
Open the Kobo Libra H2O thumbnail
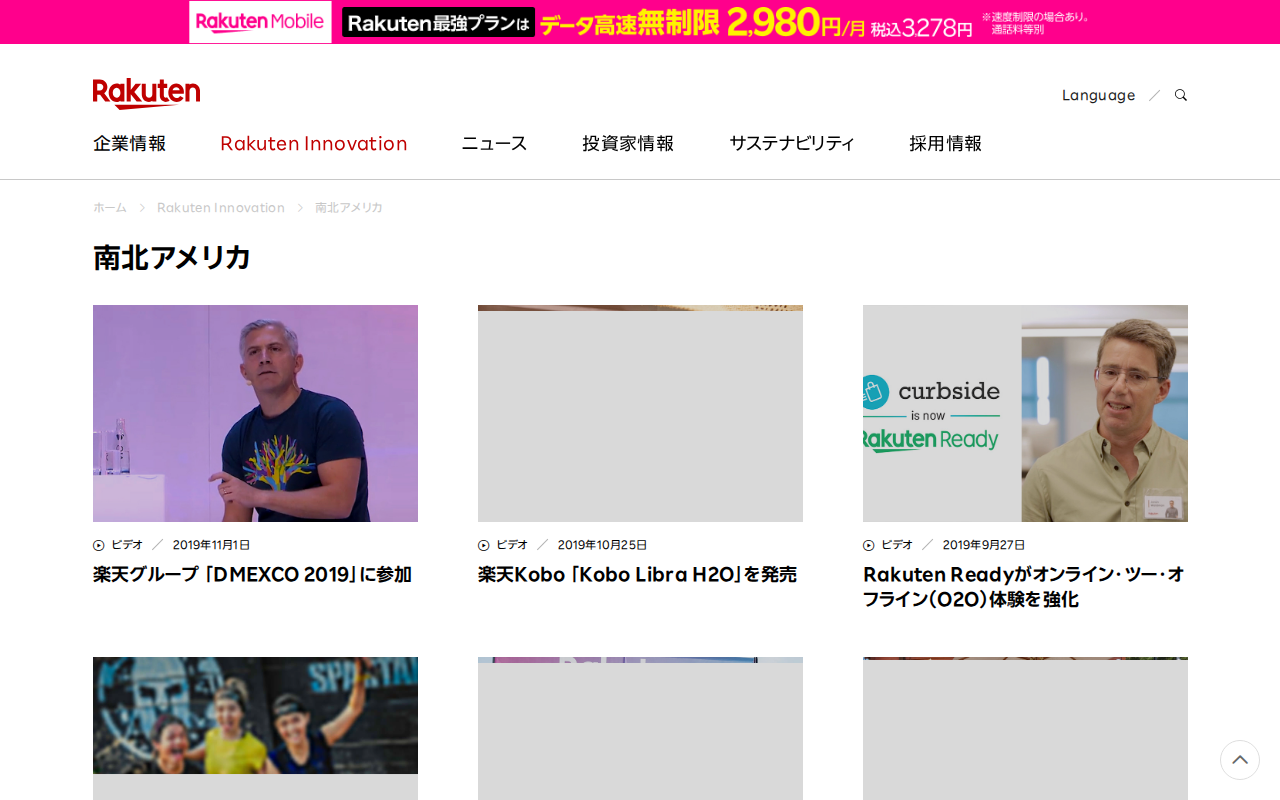[x=640, y=413]
